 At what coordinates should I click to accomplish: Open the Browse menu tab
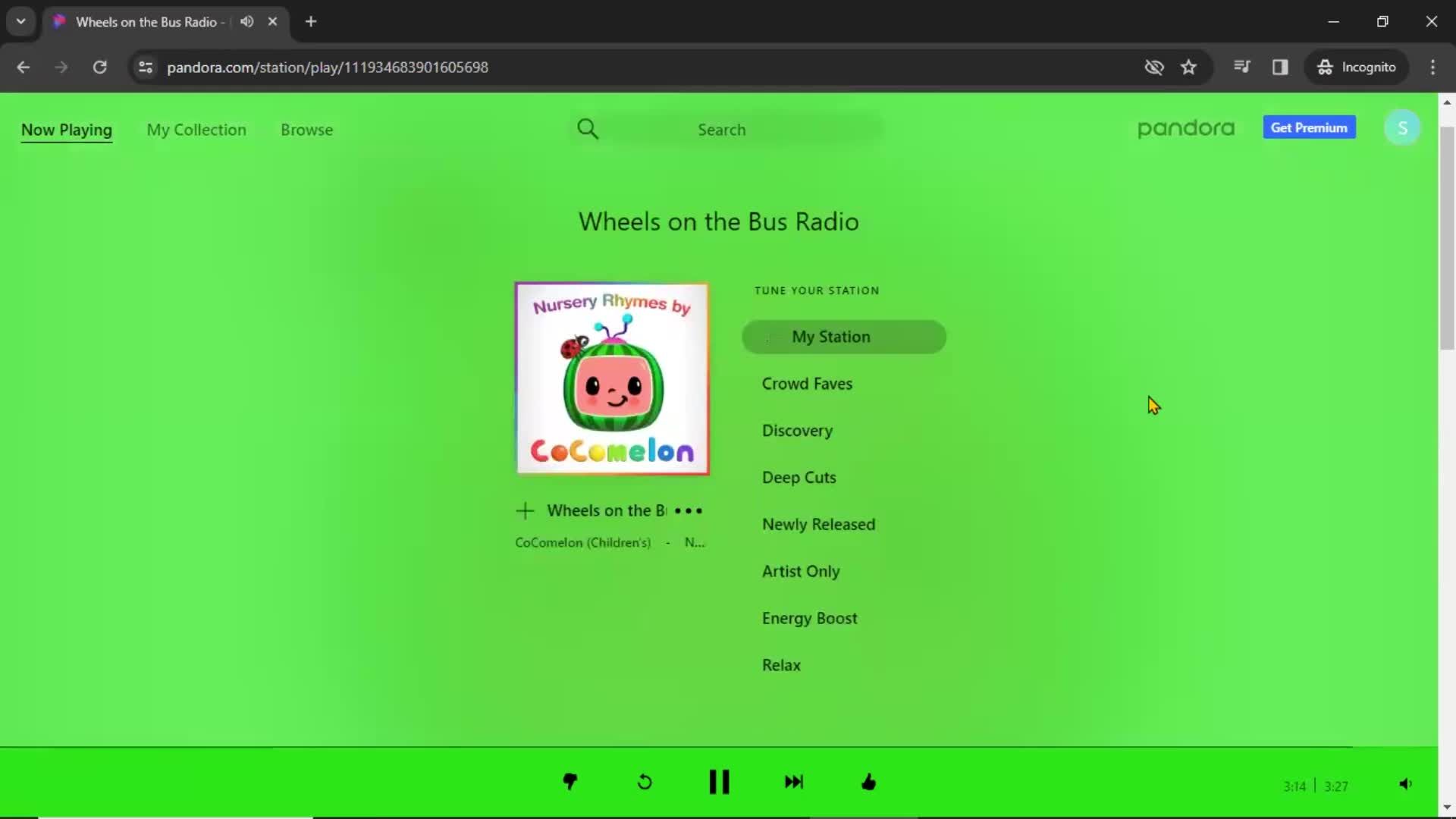[307, 129]
